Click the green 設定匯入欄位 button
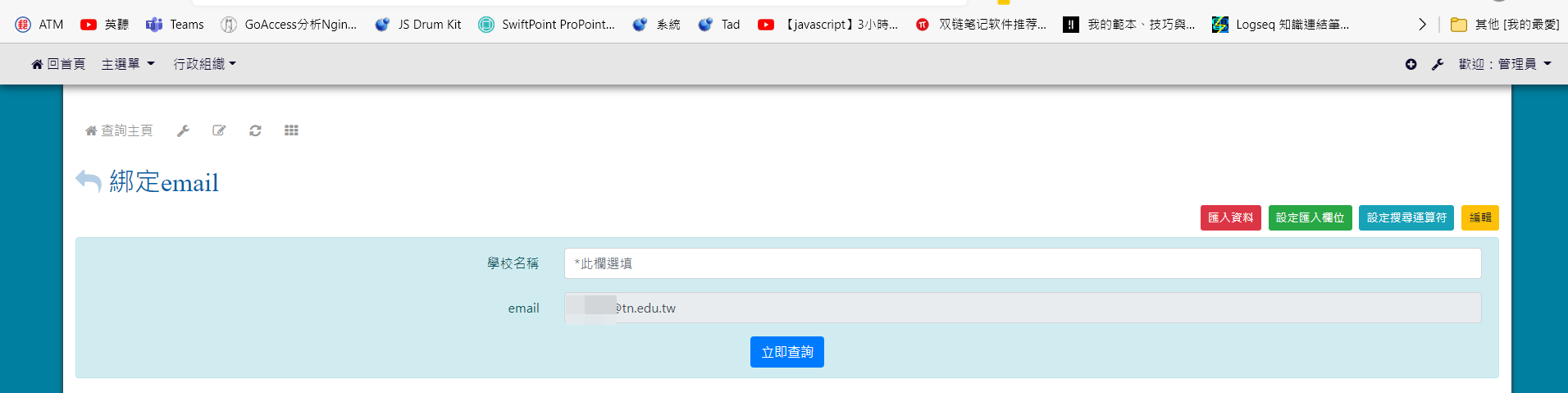The height and width of the screenshot is (393, 1568). 1310,217
